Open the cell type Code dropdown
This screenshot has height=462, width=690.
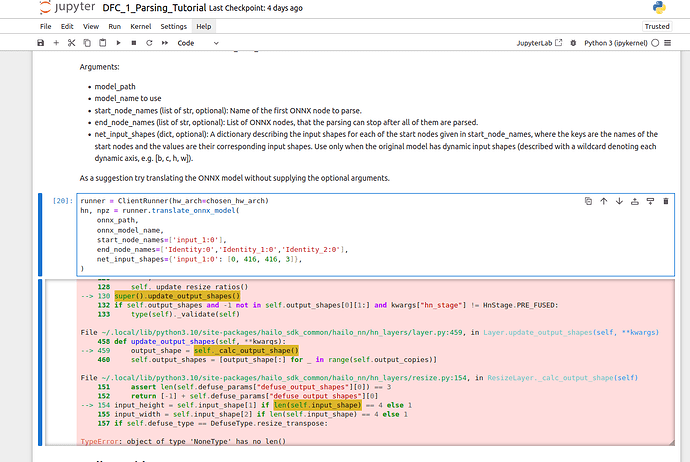[x=200, y=44]
